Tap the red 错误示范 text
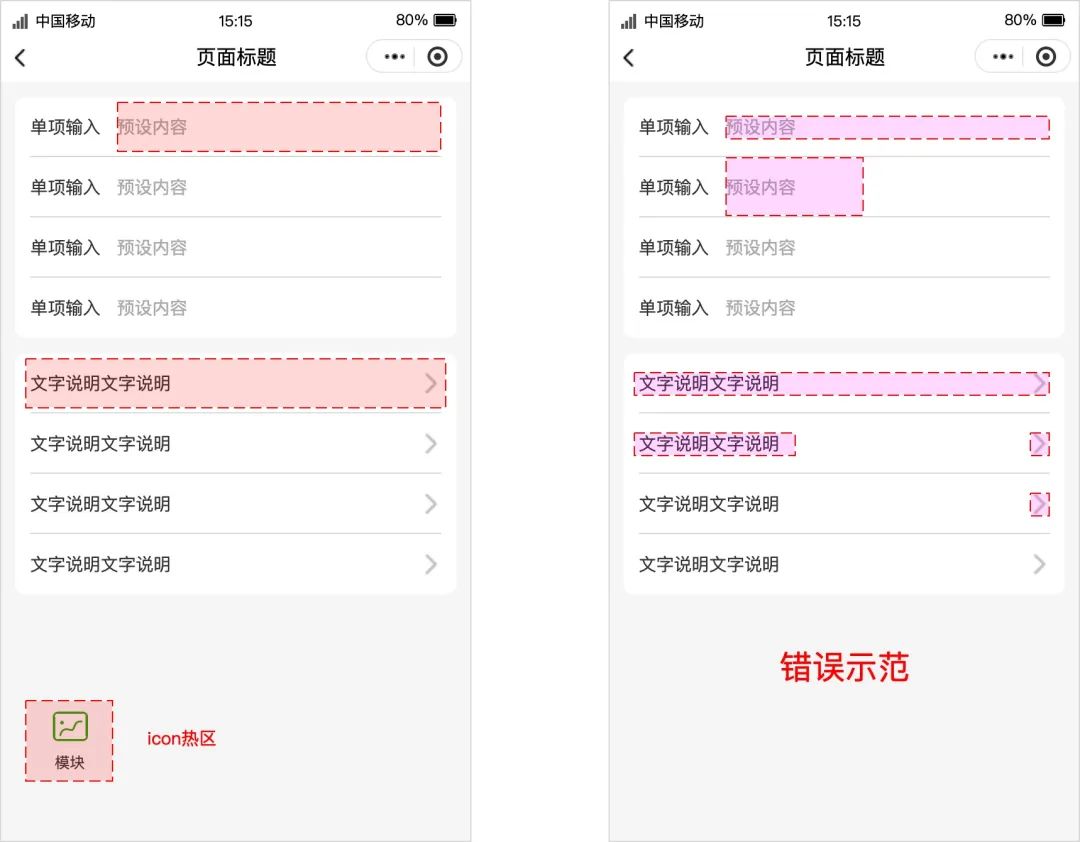1080x842 pixels. [842, 668]
